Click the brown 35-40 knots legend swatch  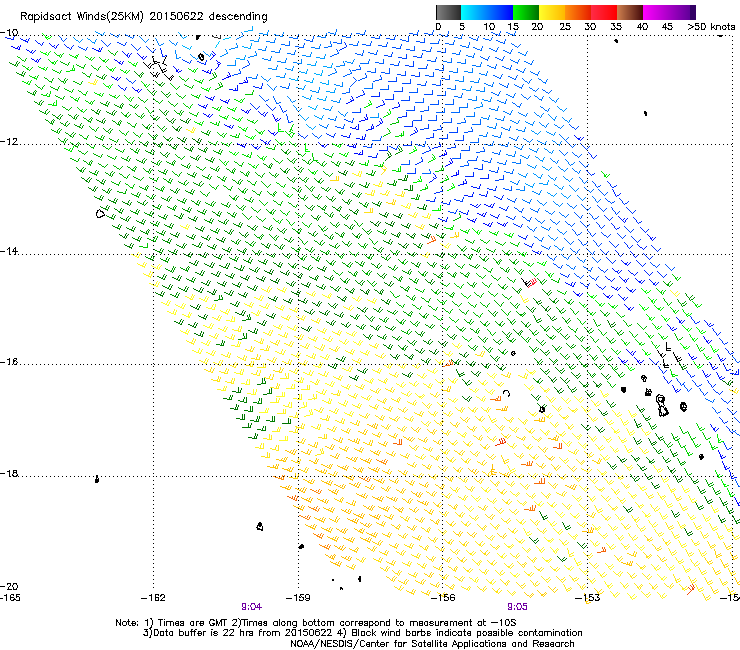tap(630, 12)
